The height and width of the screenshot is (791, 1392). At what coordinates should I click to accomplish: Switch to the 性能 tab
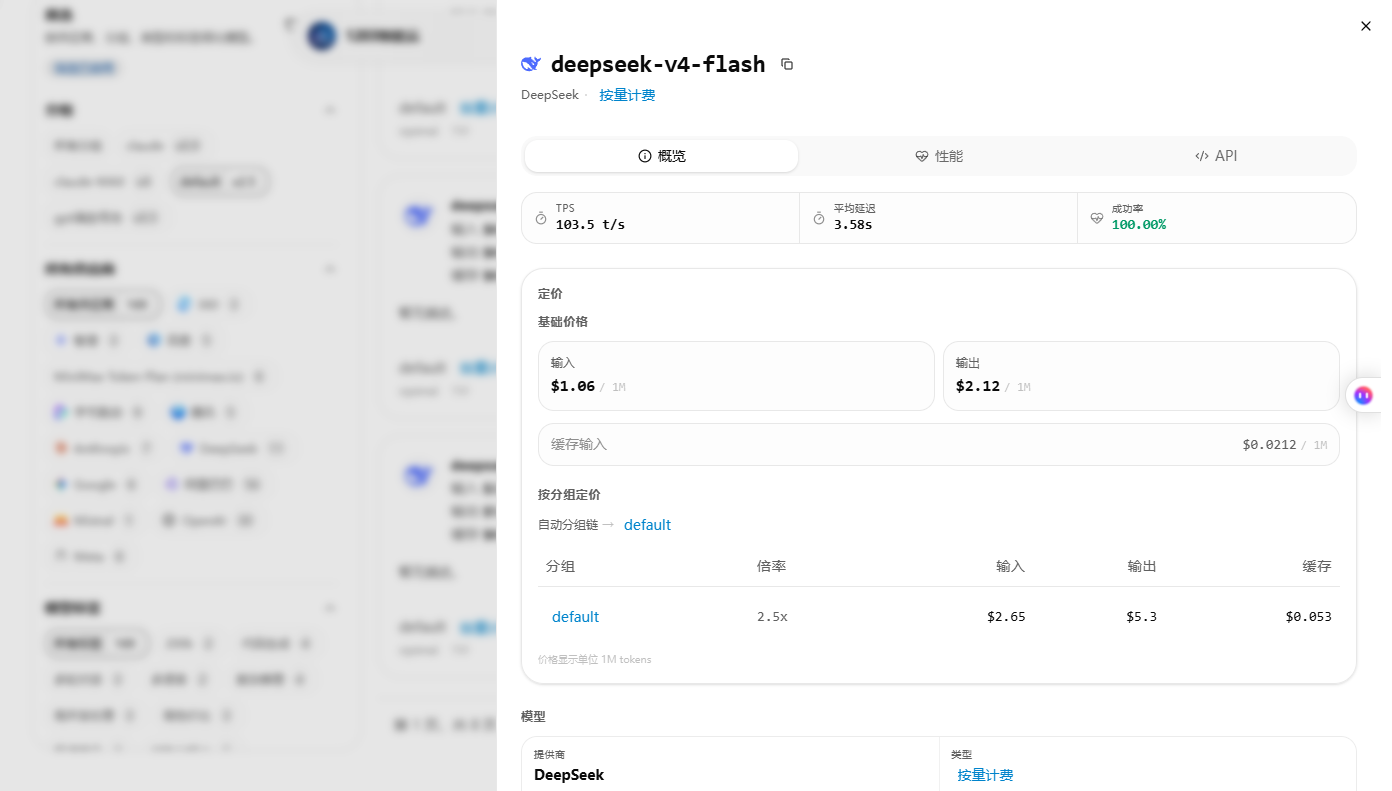[x=939, y=156]
